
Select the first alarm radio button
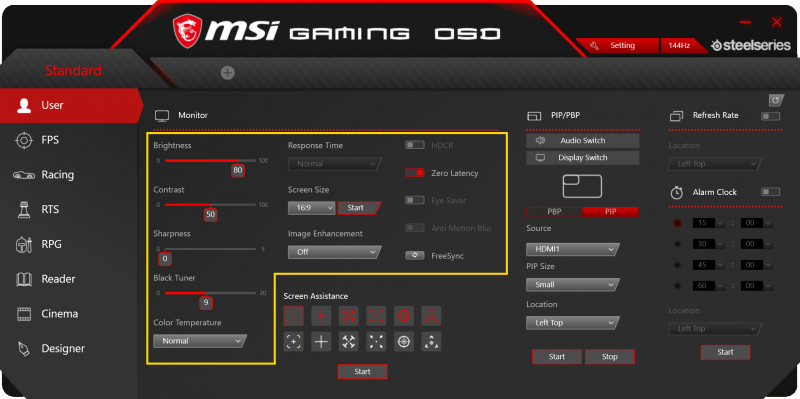(678, 223)
